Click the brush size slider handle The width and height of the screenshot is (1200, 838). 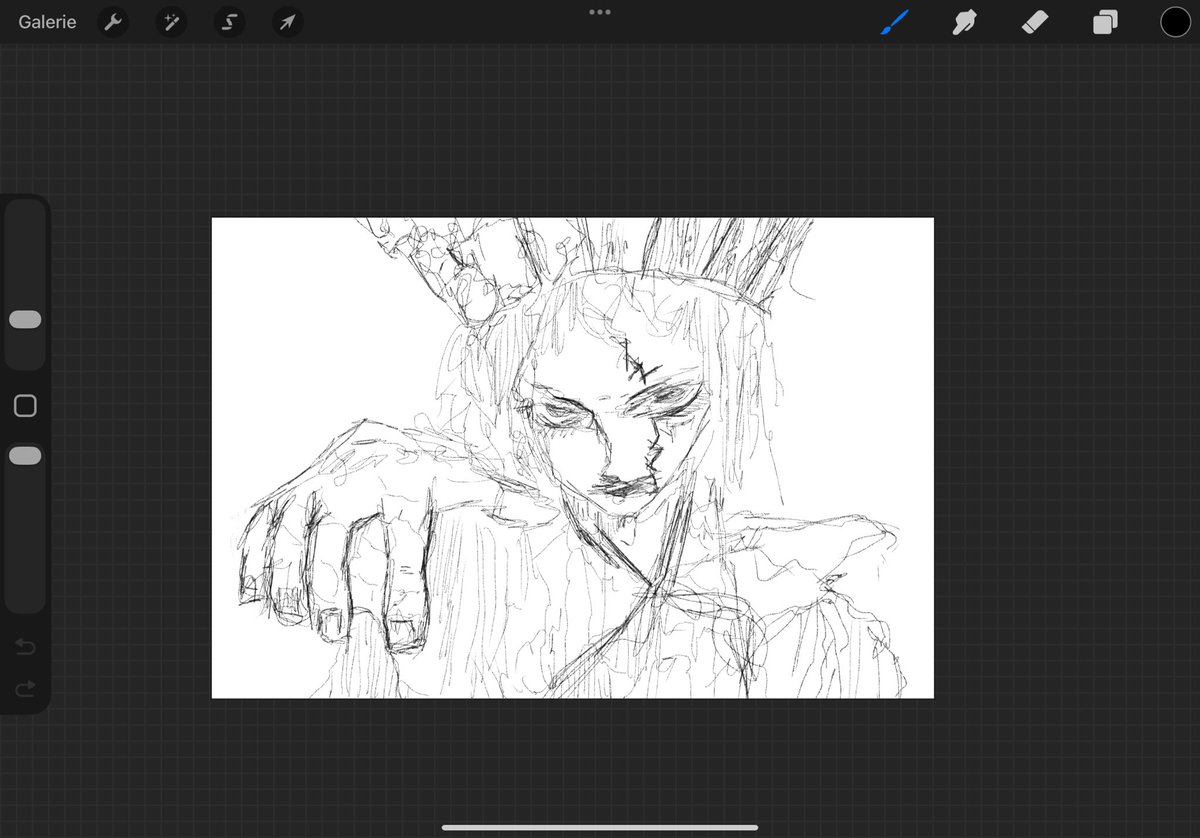click(25, 319)
